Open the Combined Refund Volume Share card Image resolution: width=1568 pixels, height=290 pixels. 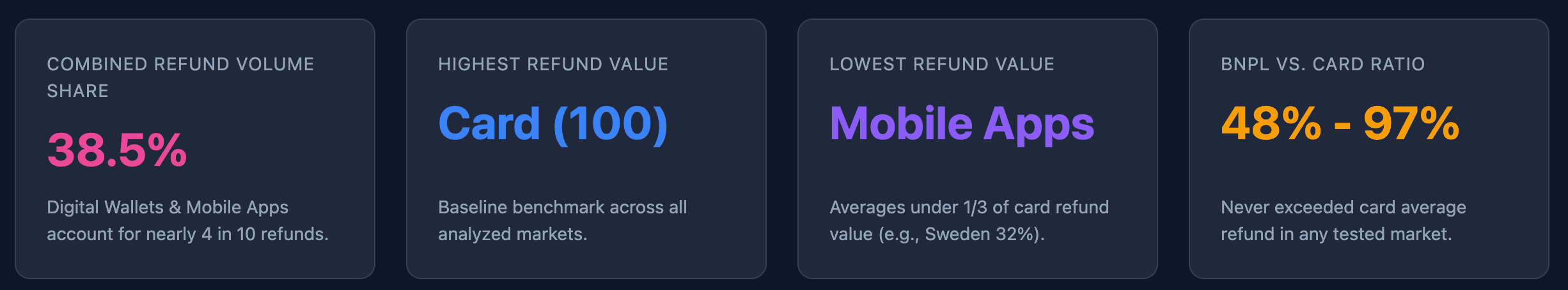[195, 149]
